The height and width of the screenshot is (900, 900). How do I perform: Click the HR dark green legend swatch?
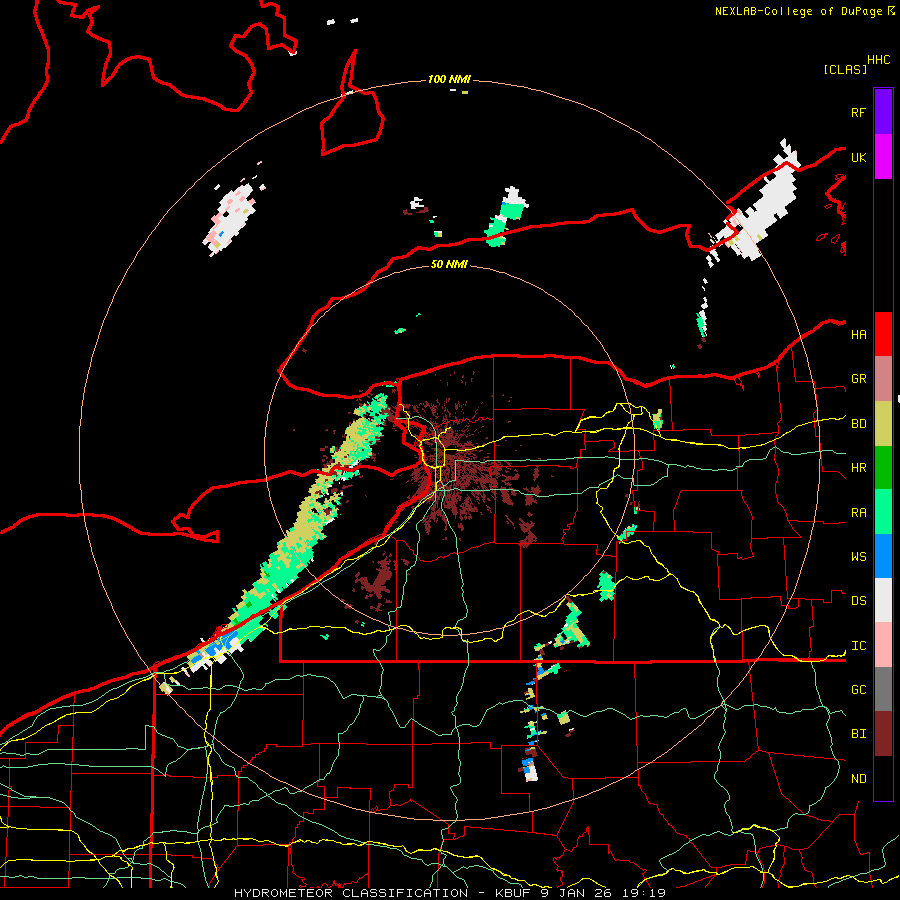point(883,467)
